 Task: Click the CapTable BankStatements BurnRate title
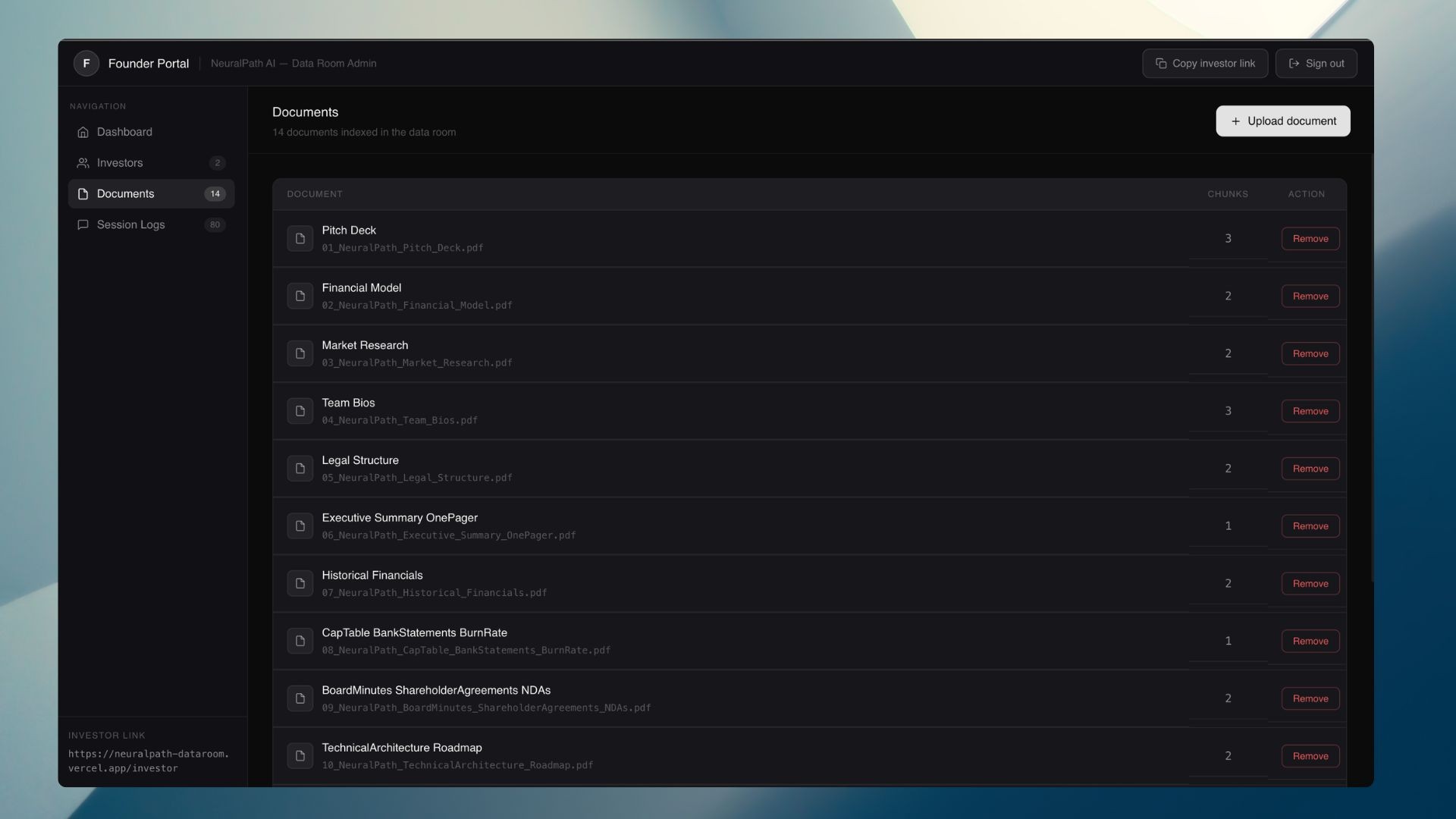point(415,633)
